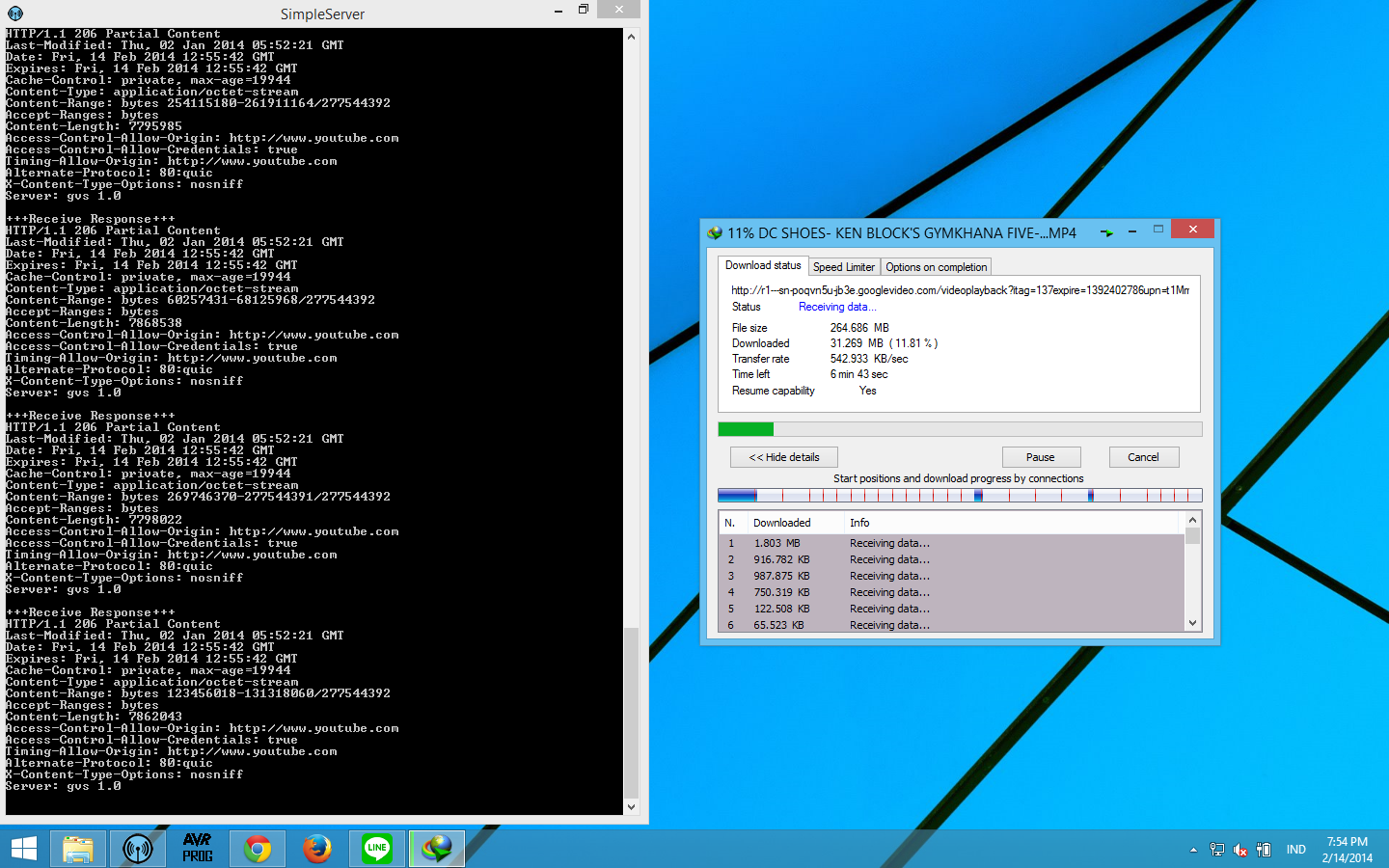Select connection row with 987.875 KB

point(952,576)
